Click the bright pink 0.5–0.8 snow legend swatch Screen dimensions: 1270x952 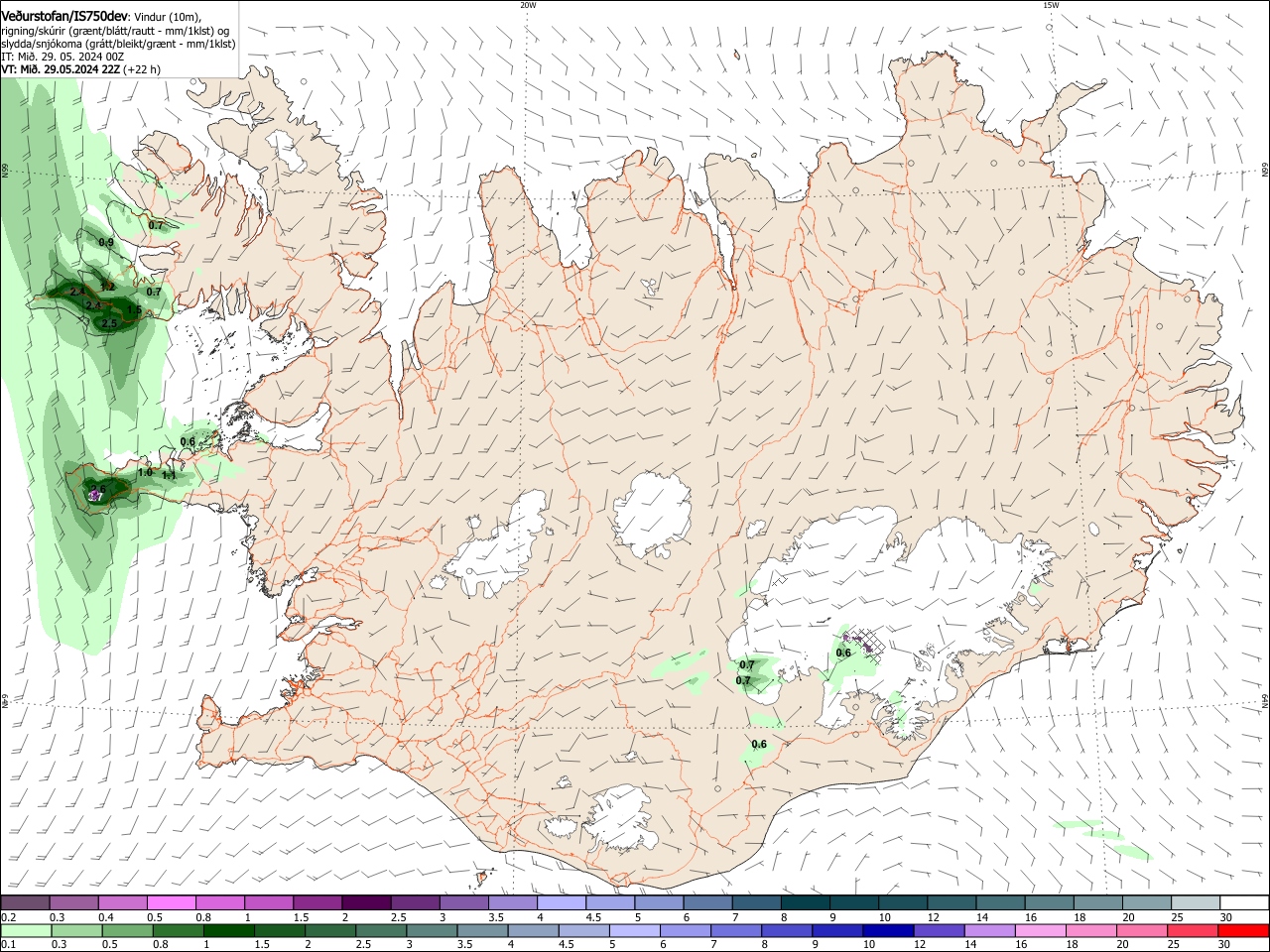(171, 903)
